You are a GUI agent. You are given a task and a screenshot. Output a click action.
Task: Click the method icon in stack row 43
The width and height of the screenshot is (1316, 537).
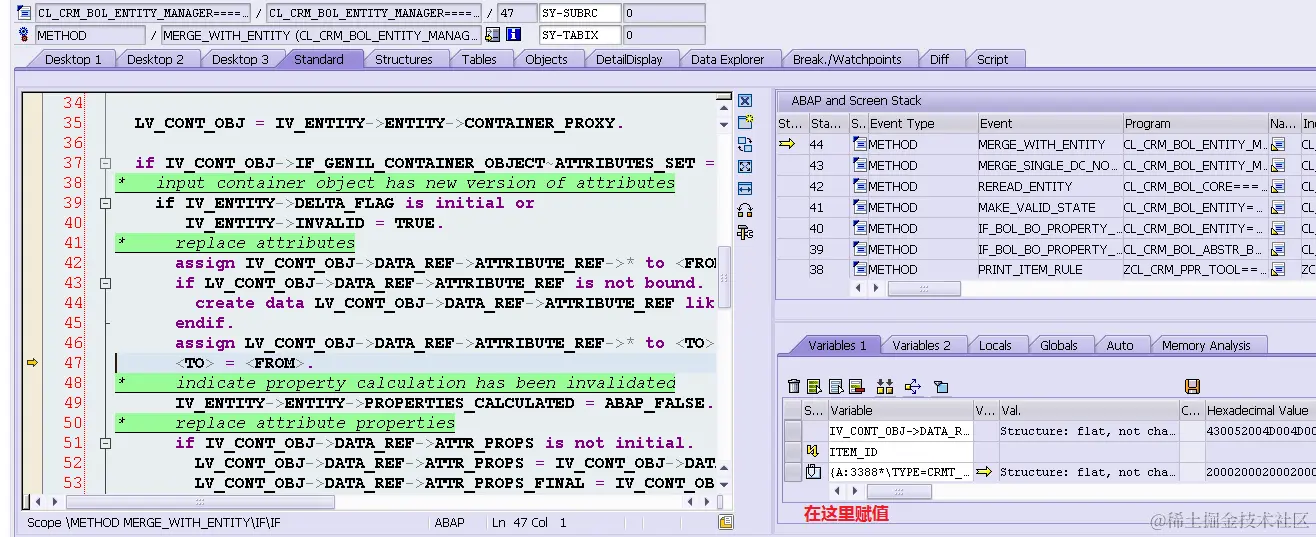point(859,166)
